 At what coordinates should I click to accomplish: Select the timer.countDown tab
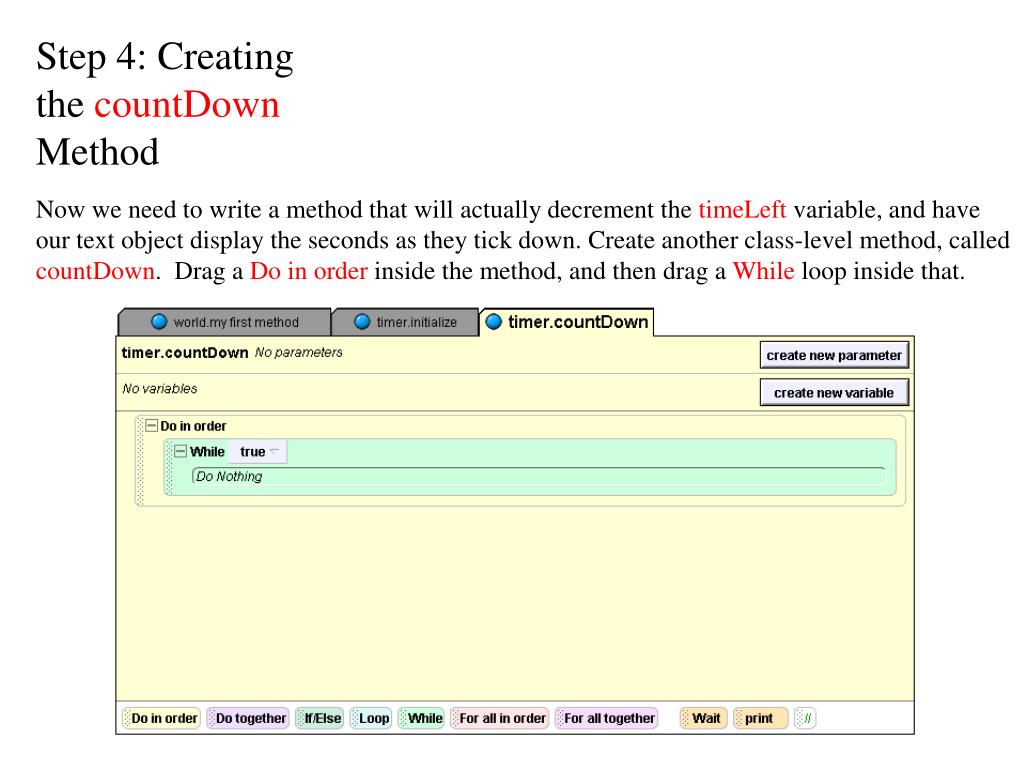(x=567, y=322)
